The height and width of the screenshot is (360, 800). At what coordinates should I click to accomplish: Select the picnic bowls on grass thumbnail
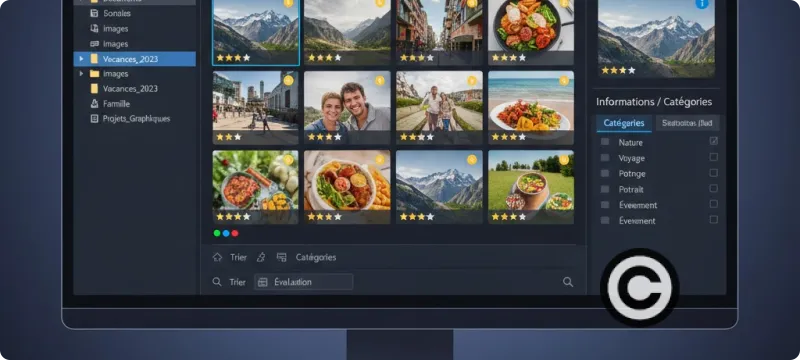pos(531,187)
